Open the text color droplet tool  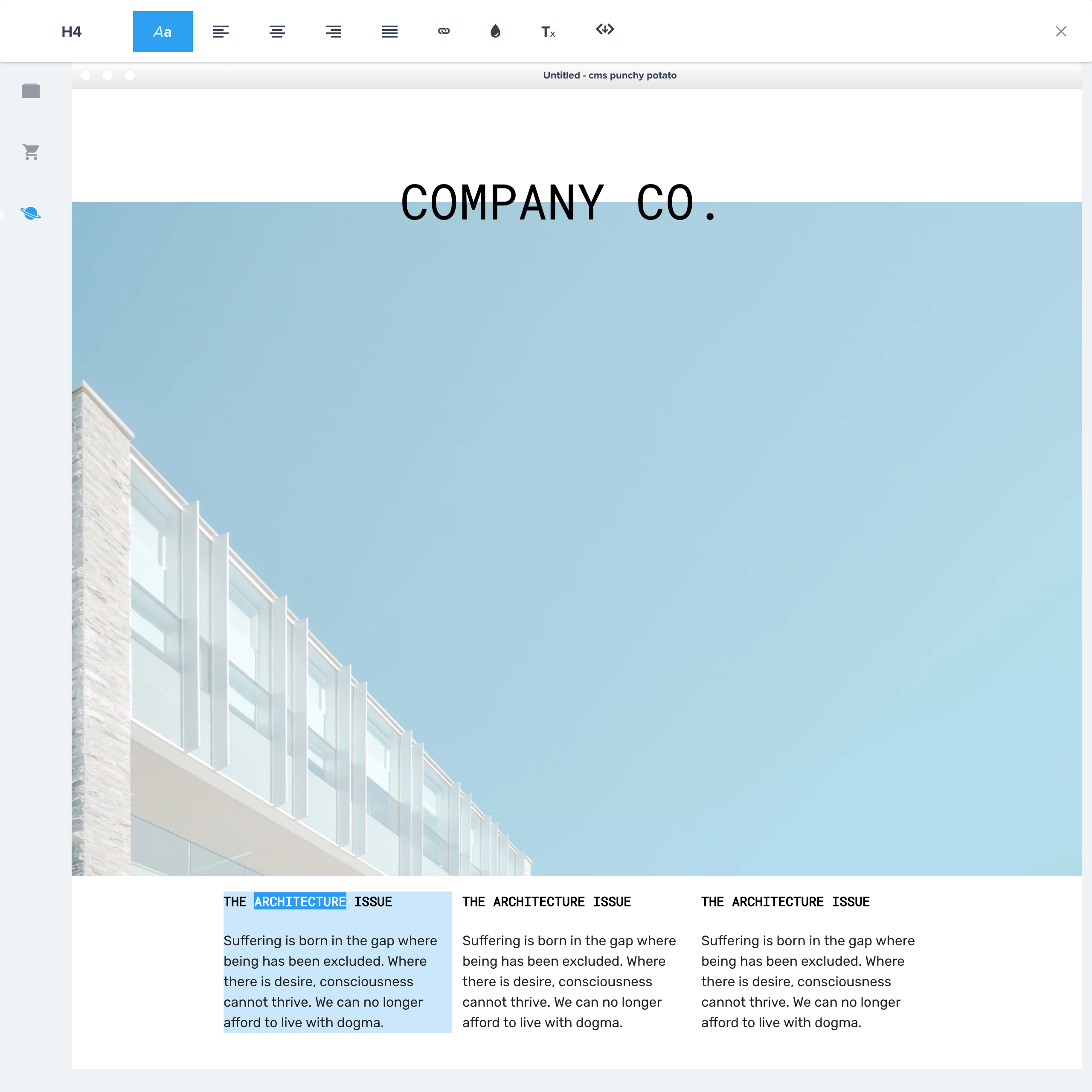494,31
